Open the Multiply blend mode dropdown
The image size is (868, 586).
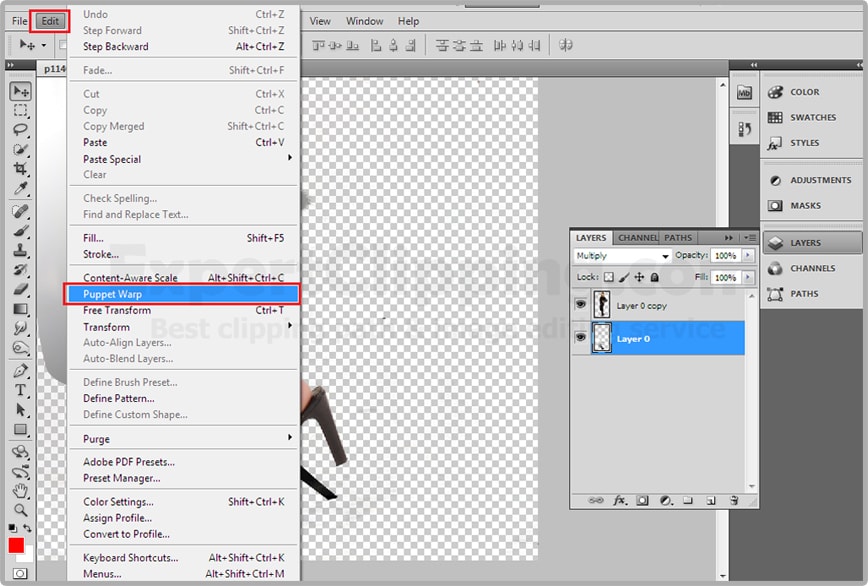click(622, 256)
